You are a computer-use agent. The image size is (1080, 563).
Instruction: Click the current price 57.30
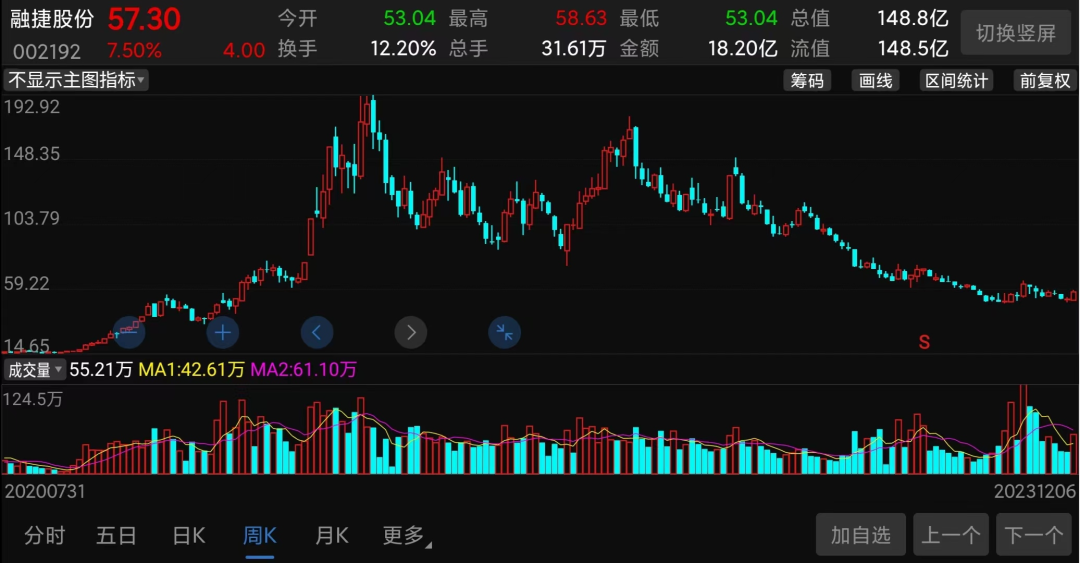(x=144, y=19)
